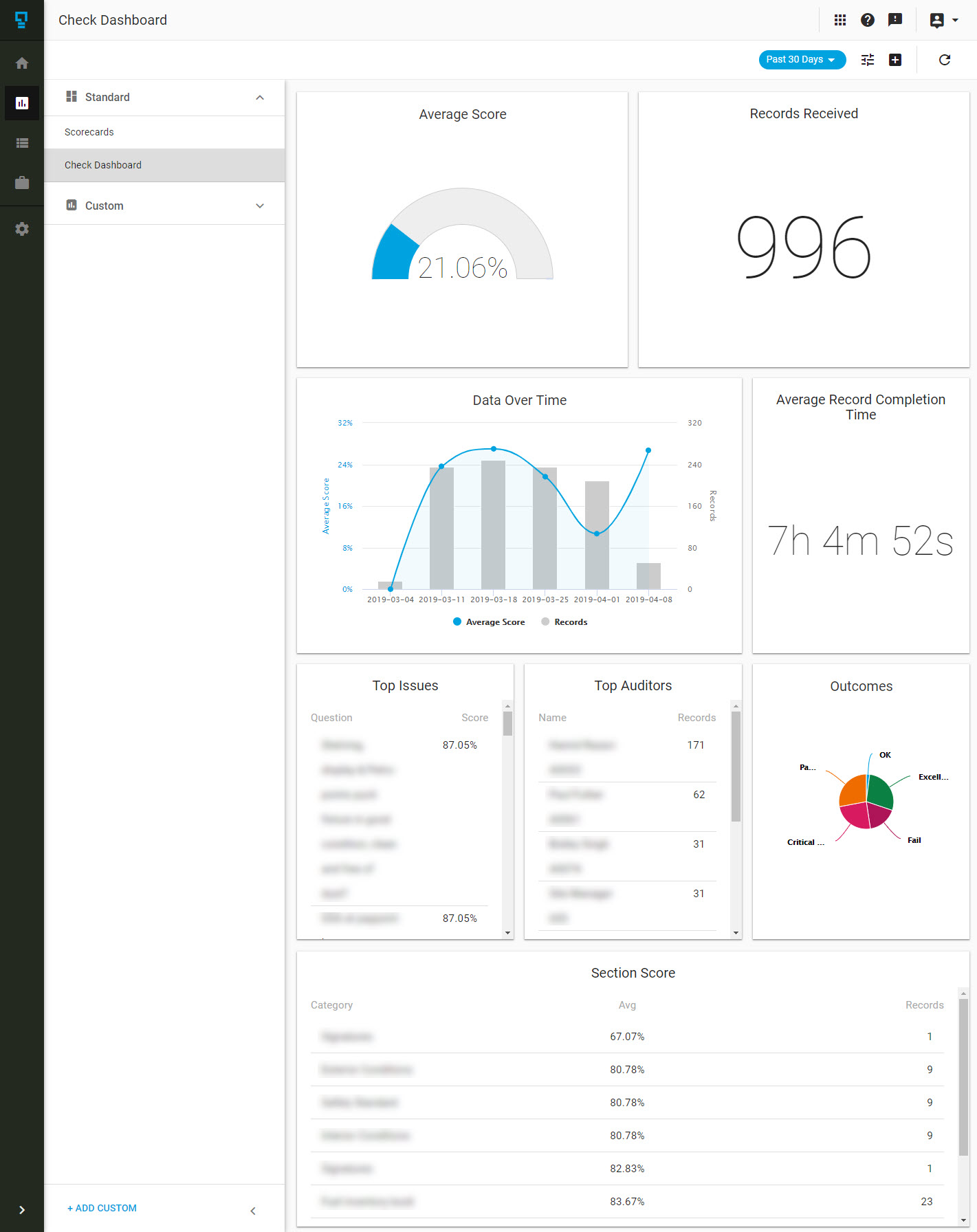The image size is (977, 1232).
Task: Click the 171 records auditor value
Action: 696,745
